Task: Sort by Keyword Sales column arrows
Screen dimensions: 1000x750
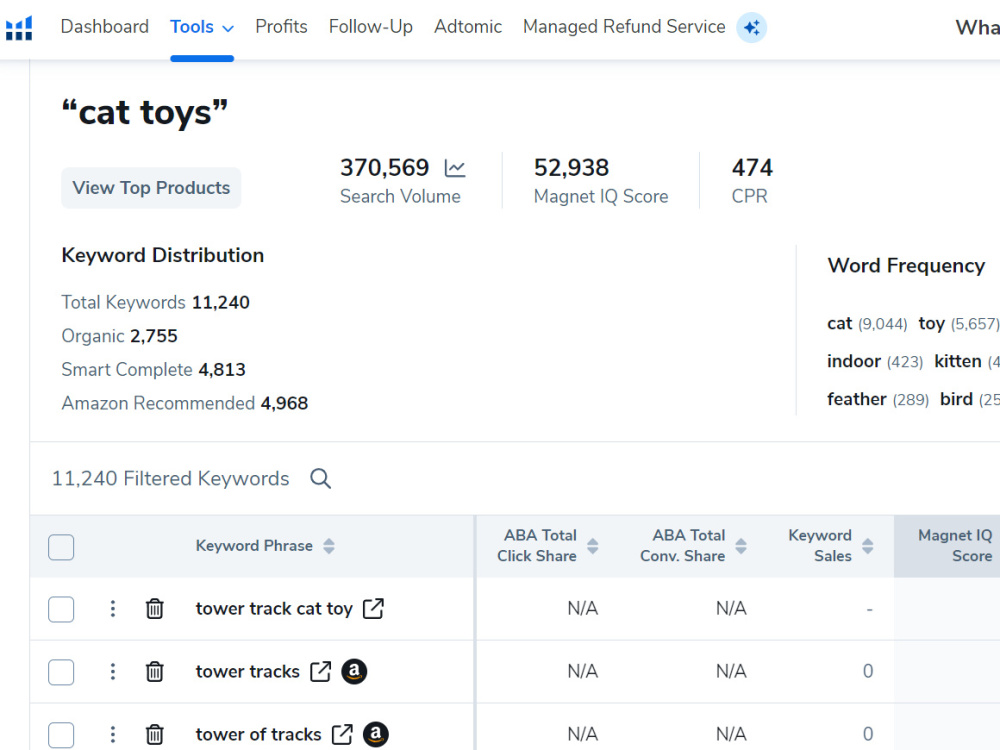Action: coord(867,546)
